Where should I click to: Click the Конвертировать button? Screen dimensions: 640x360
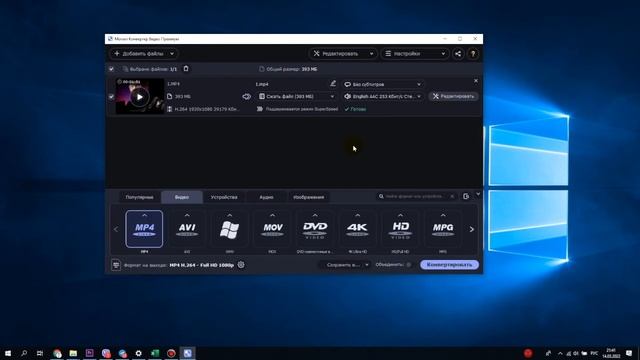449,265
